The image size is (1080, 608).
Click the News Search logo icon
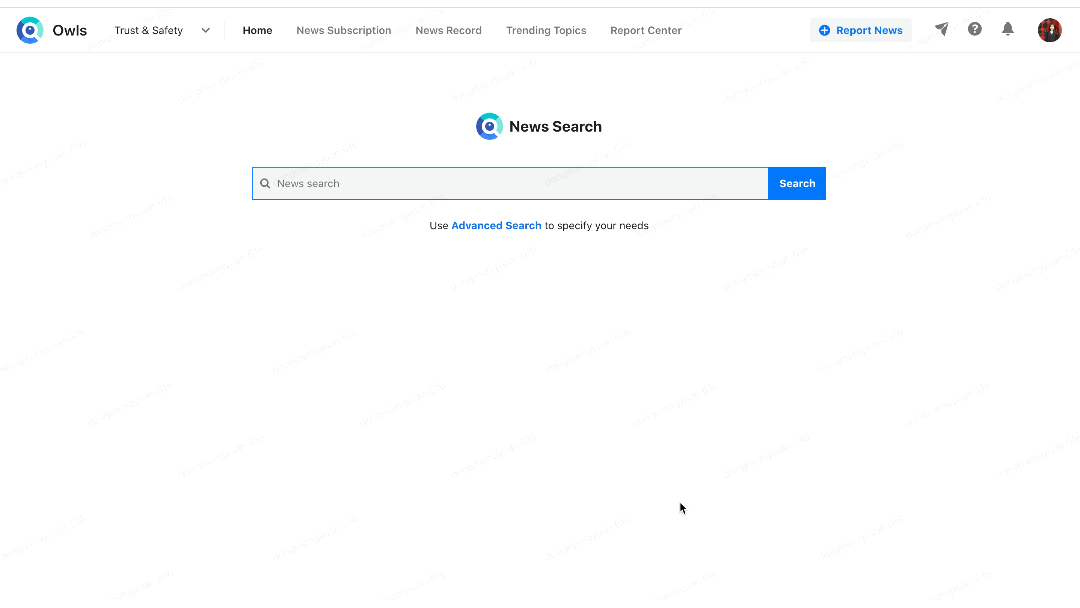click(489, 127)
